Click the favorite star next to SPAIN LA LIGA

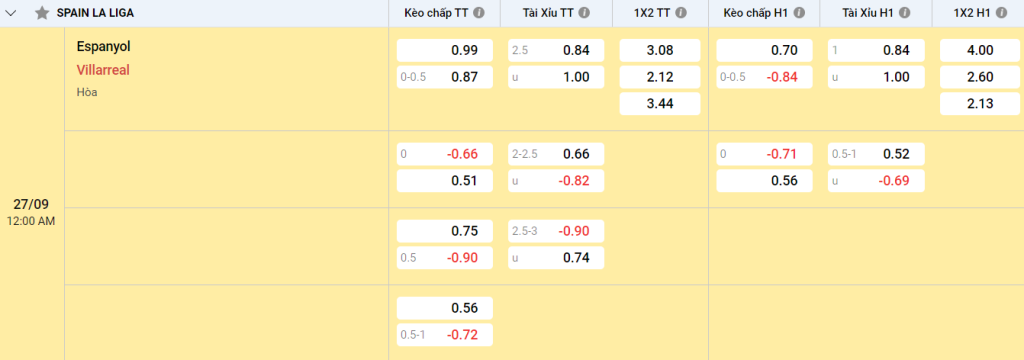pyautogui.click(x=42, y=13)
